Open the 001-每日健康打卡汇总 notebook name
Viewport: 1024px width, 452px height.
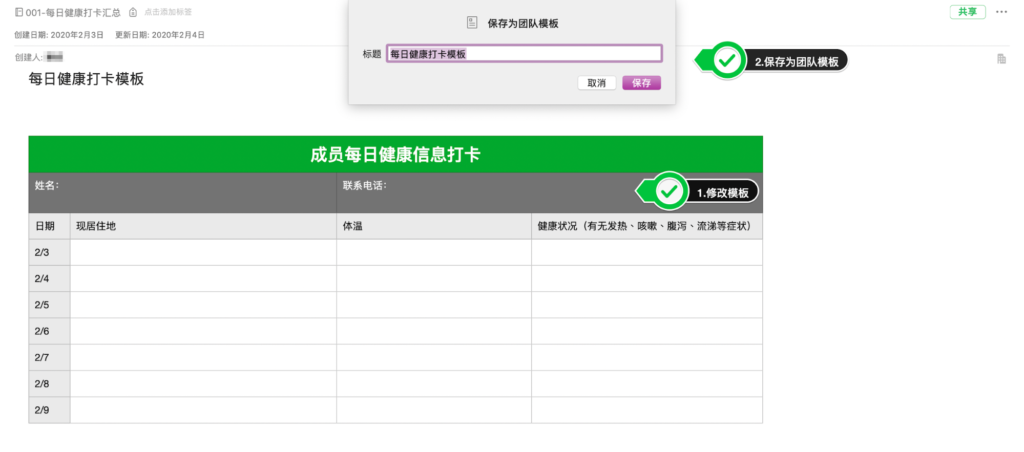[73, 12]
